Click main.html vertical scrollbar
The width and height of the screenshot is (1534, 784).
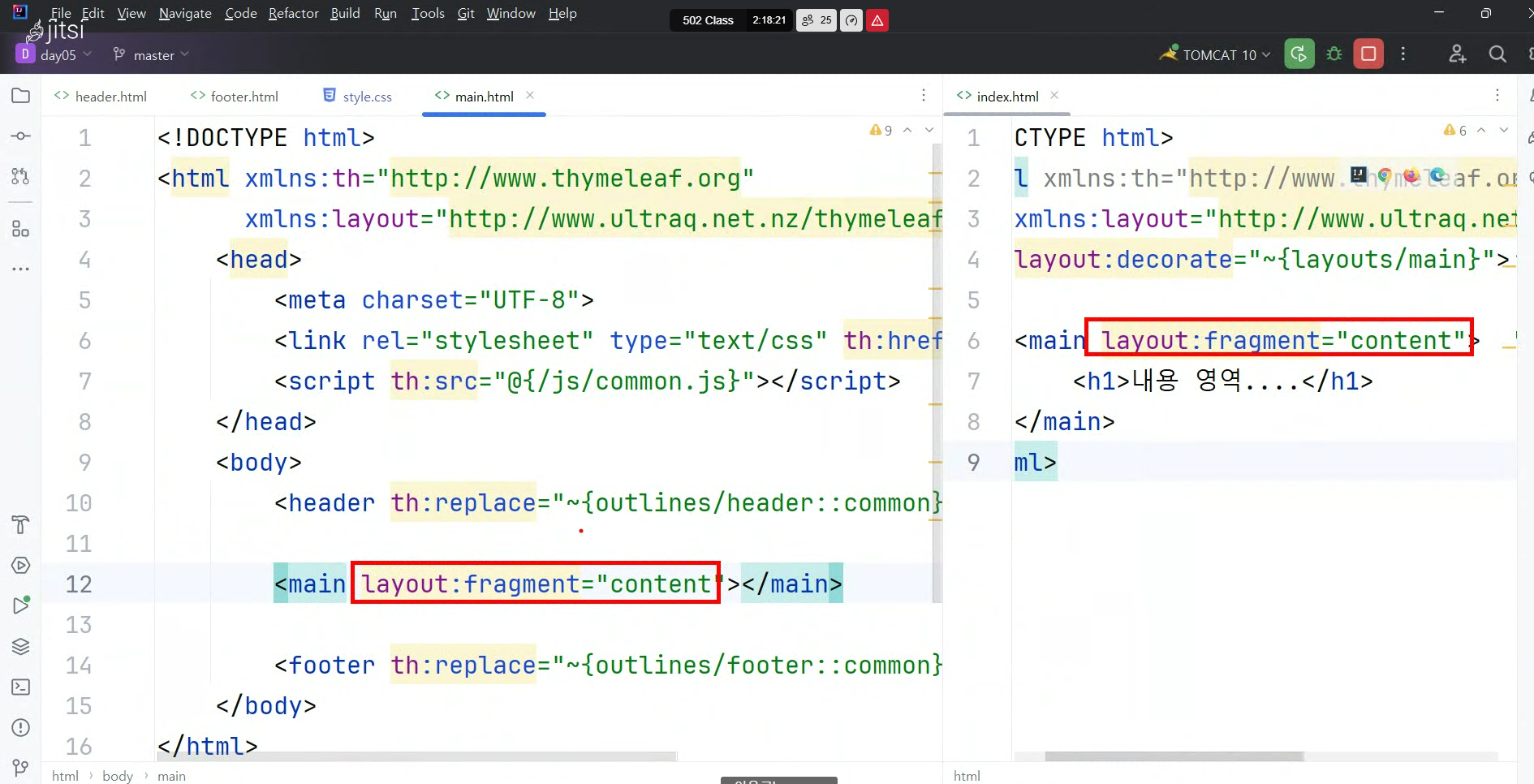pos(937,373)
